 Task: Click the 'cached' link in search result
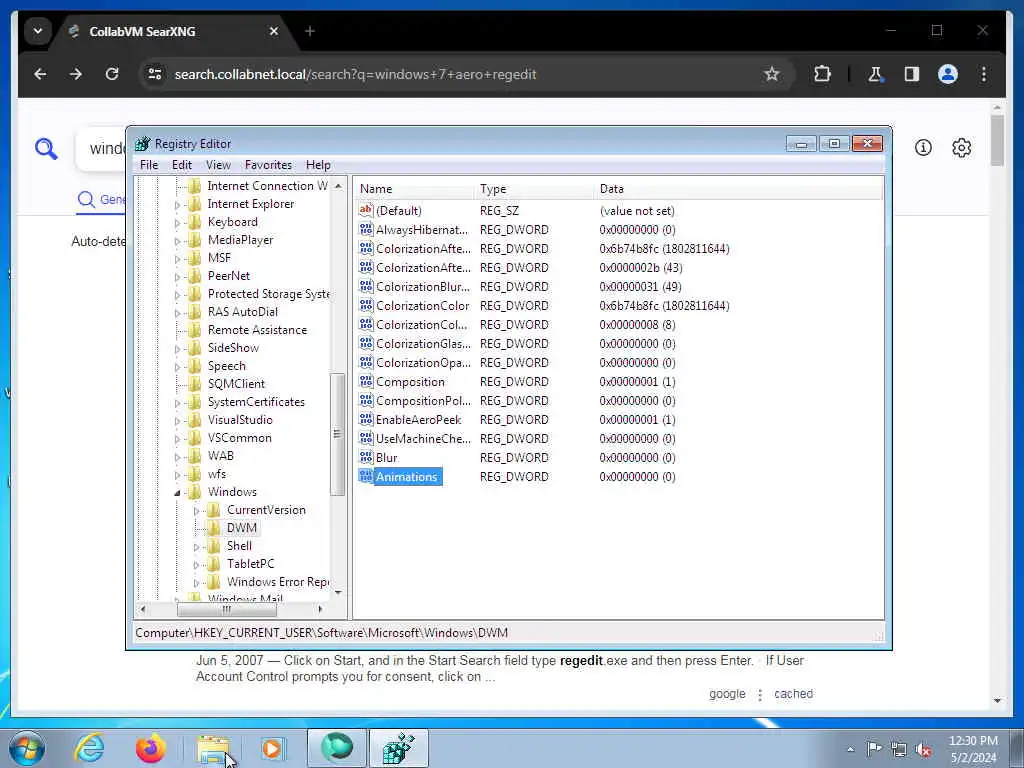(793, 694)
